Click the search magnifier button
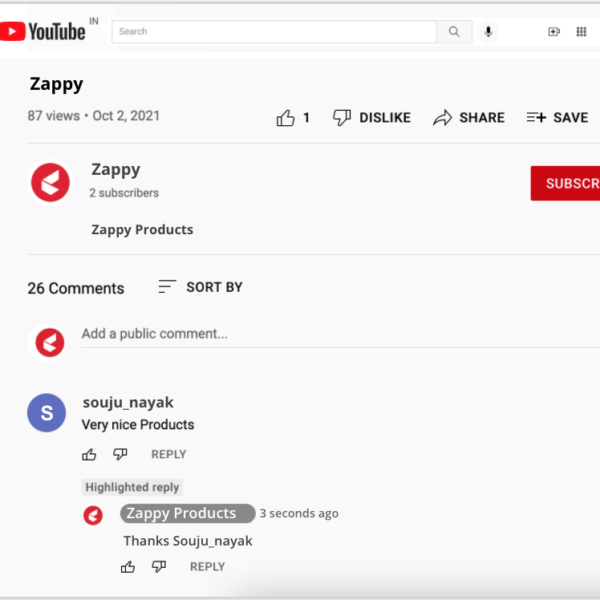600x600 pixels. 454,32
